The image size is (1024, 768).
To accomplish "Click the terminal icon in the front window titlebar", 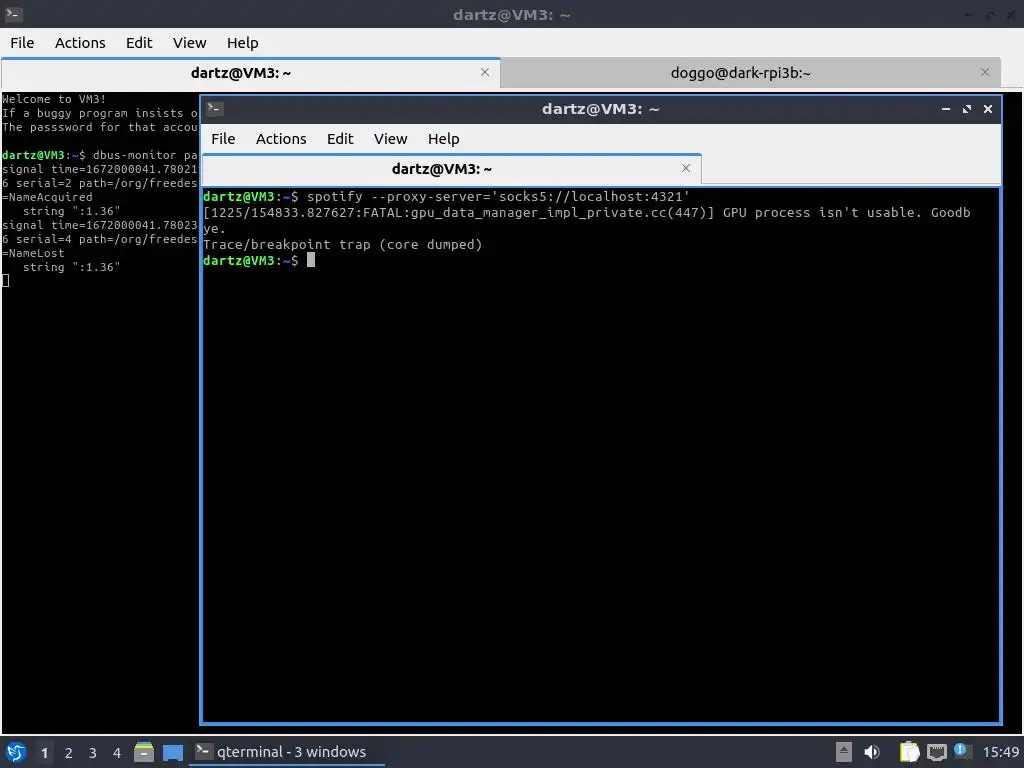I will [x=215, y=109].
